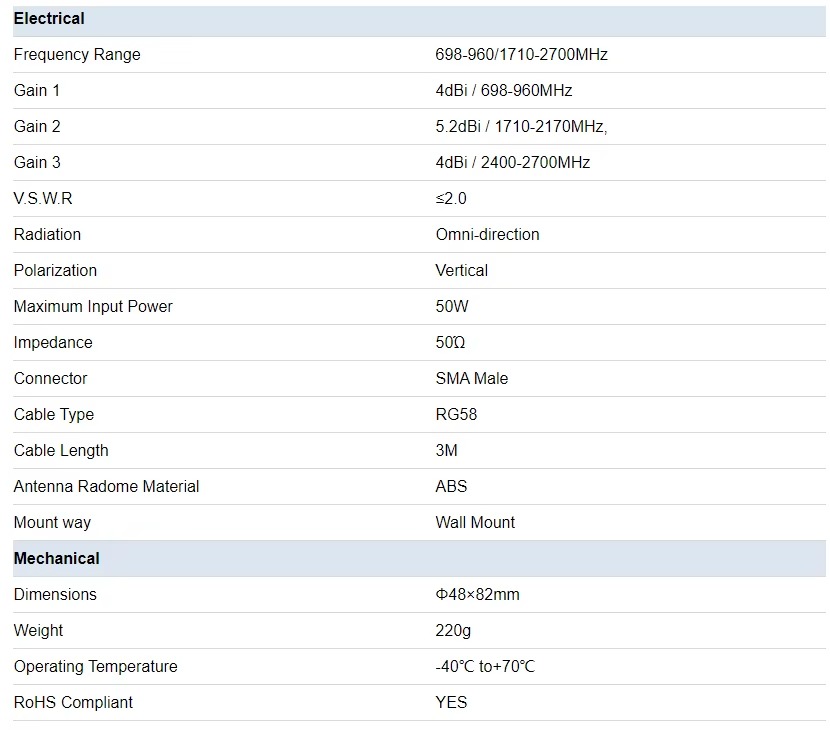Select the Maximum Input Power label
830x730 pixels.
tap(93, 307)
